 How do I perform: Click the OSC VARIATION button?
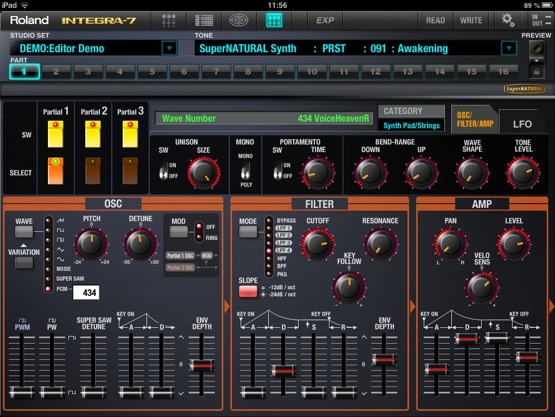(24, 263)
